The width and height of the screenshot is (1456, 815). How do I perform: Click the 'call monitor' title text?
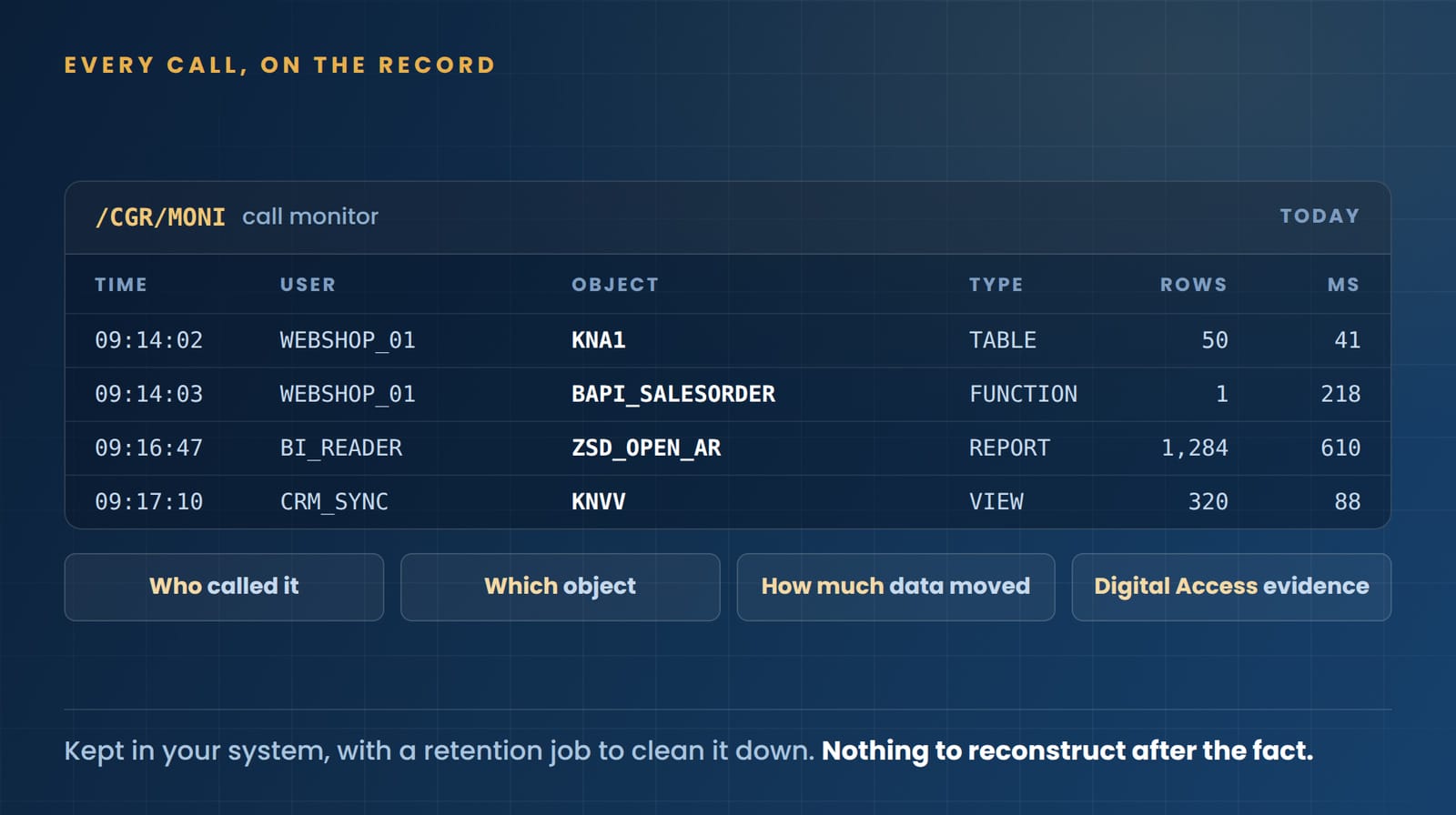310,216
